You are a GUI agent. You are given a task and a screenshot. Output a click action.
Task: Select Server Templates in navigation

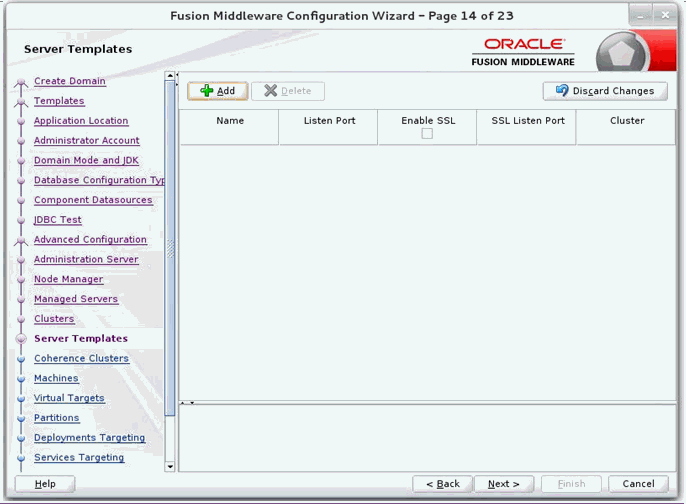[x=81, y=339]
